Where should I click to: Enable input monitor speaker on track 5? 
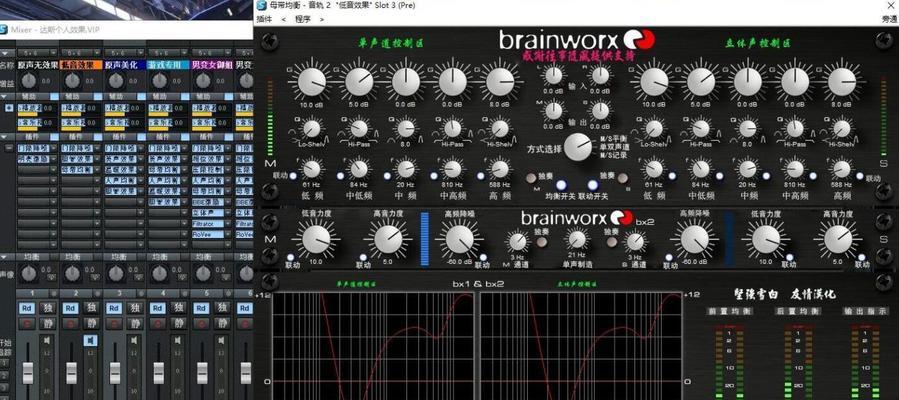coord(221,340)
